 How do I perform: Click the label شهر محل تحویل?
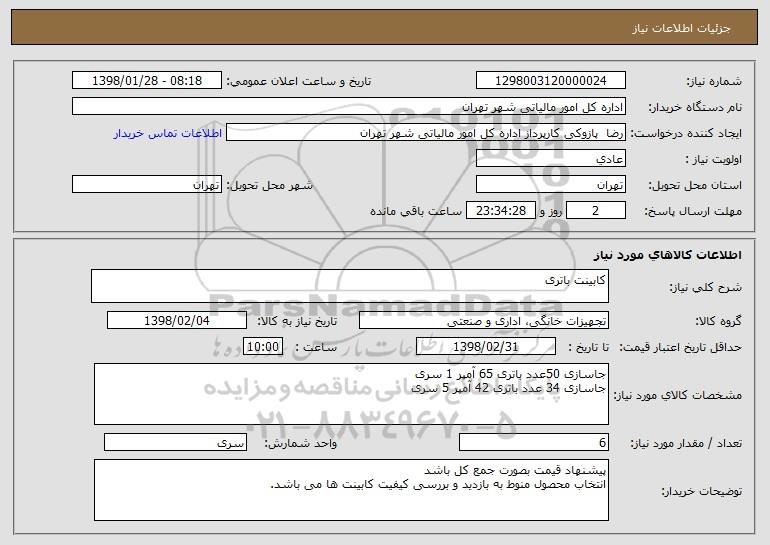pos(269,186)
